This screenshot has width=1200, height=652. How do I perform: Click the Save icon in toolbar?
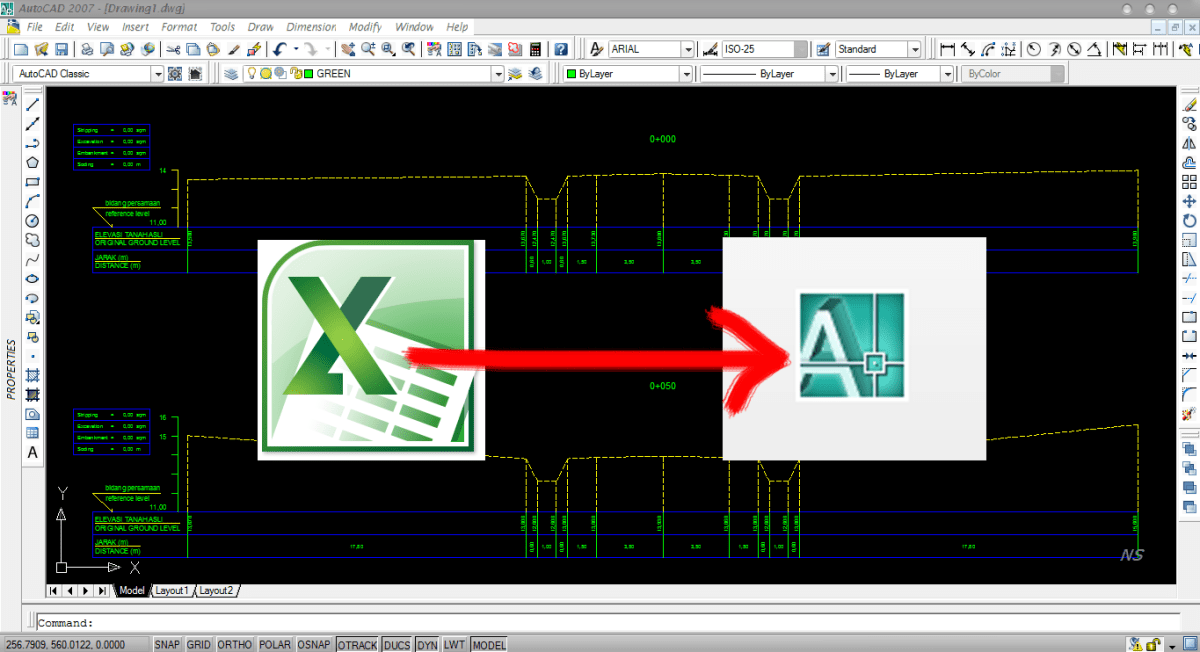[61, 49]
